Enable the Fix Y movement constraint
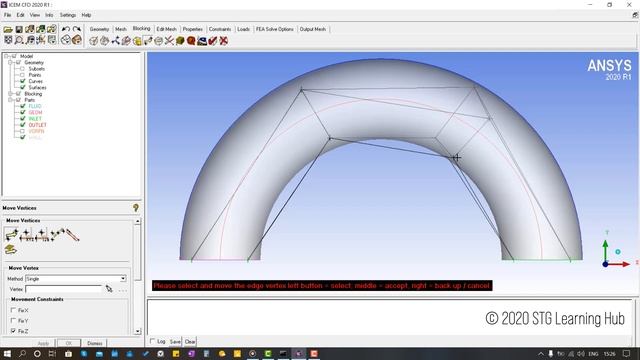The height and width of the screenshot is (360, 640). (x=13, y=321)
